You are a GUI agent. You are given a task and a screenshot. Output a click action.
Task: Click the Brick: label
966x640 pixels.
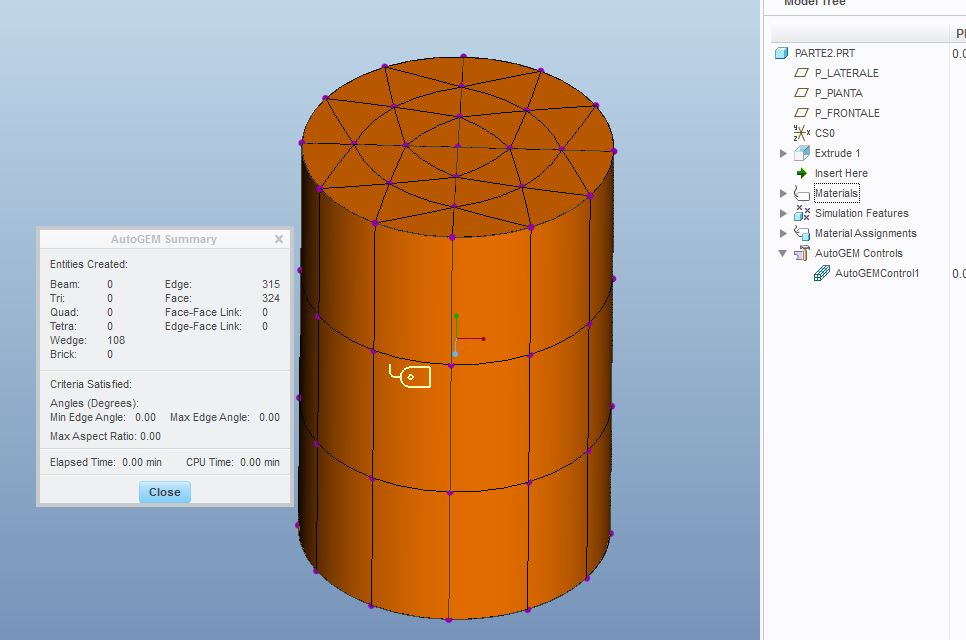click(x=63, y=354)
